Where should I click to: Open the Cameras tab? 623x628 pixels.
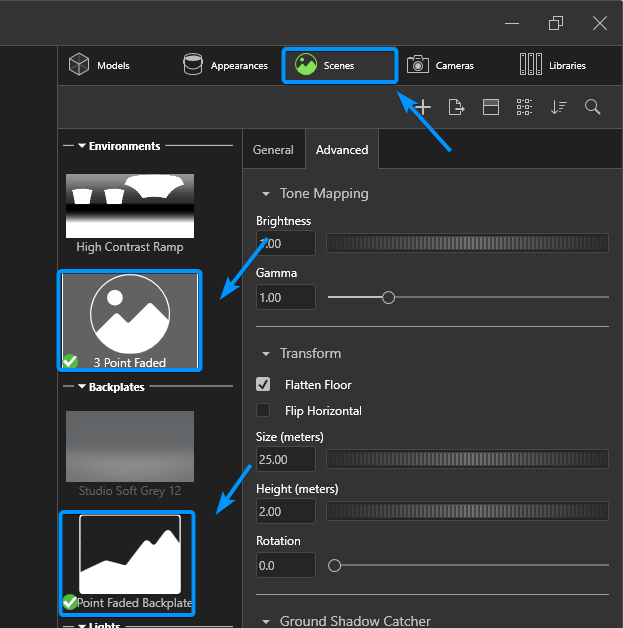pos(440,65)
